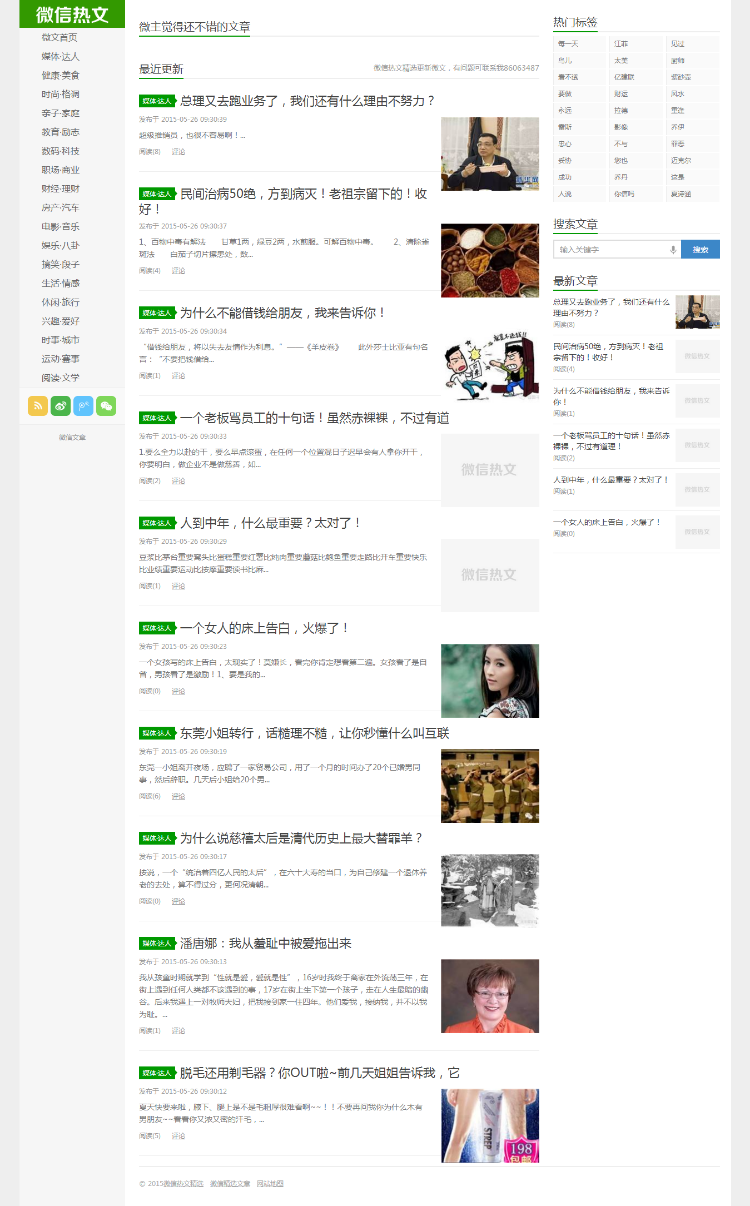Choose 搞笑·段子 from the sidebar
The image size is (750, 1206).
[60, 264]
